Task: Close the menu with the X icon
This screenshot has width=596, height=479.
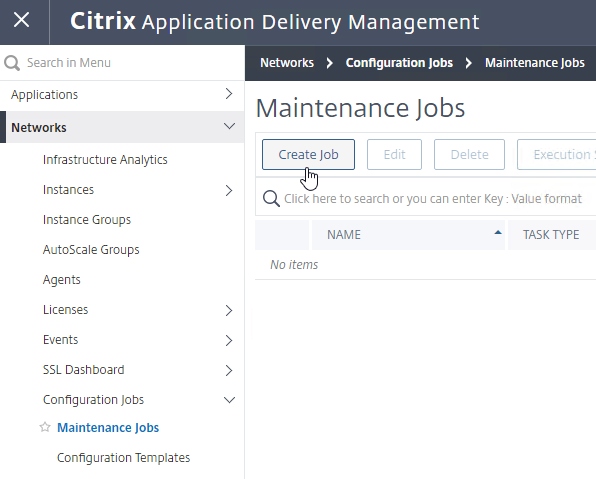Action: point(21,20)
